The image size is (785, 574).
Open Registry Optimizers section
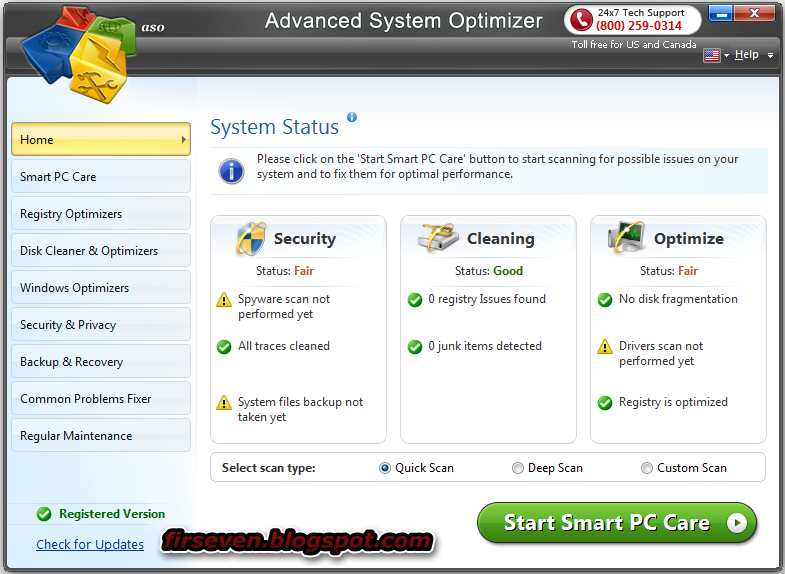[x=101, y=214]
